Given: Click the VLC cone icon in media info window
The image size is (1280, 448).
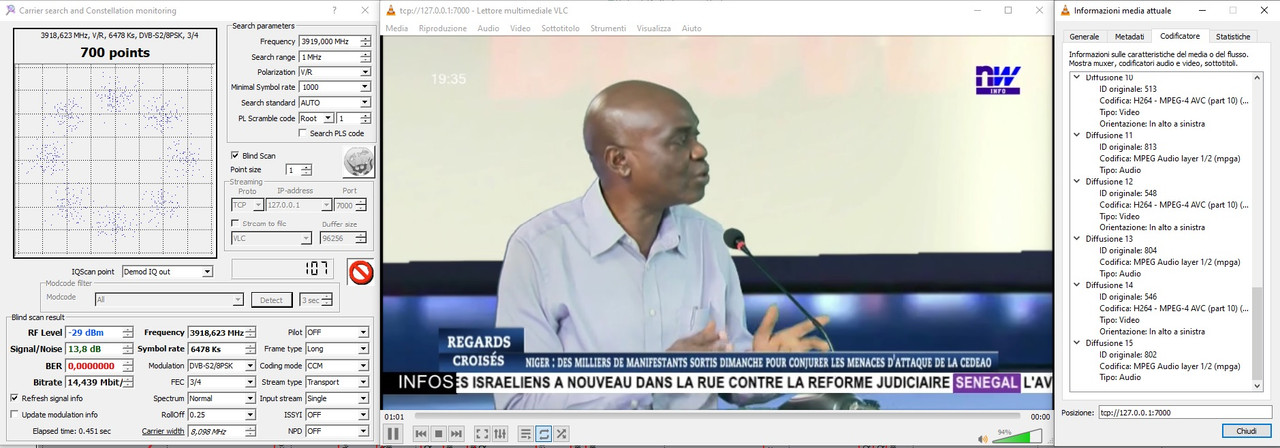Looking at the screenshot, I should (x=1066, y=10).
